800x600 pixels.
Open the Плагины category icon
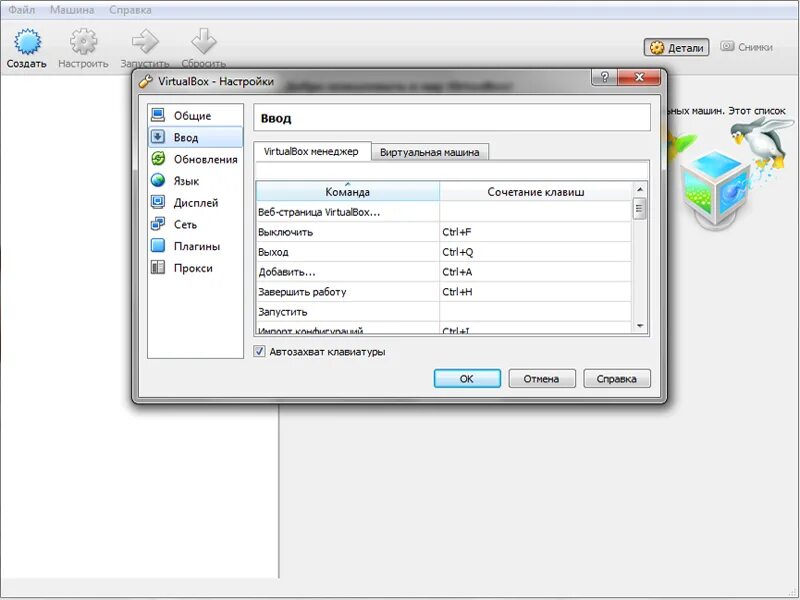coord(158,246)
